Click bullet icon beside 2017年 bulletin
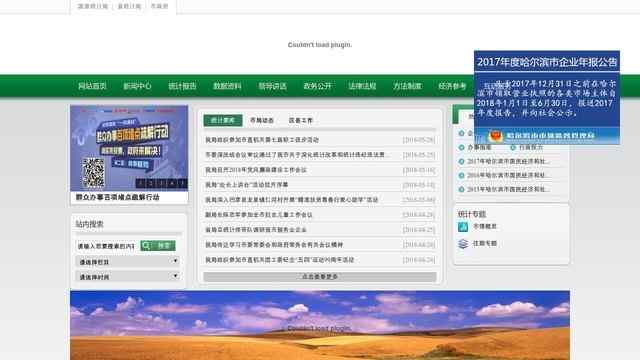The width and height of the screenshot is (640, 360). coord(461,161)
